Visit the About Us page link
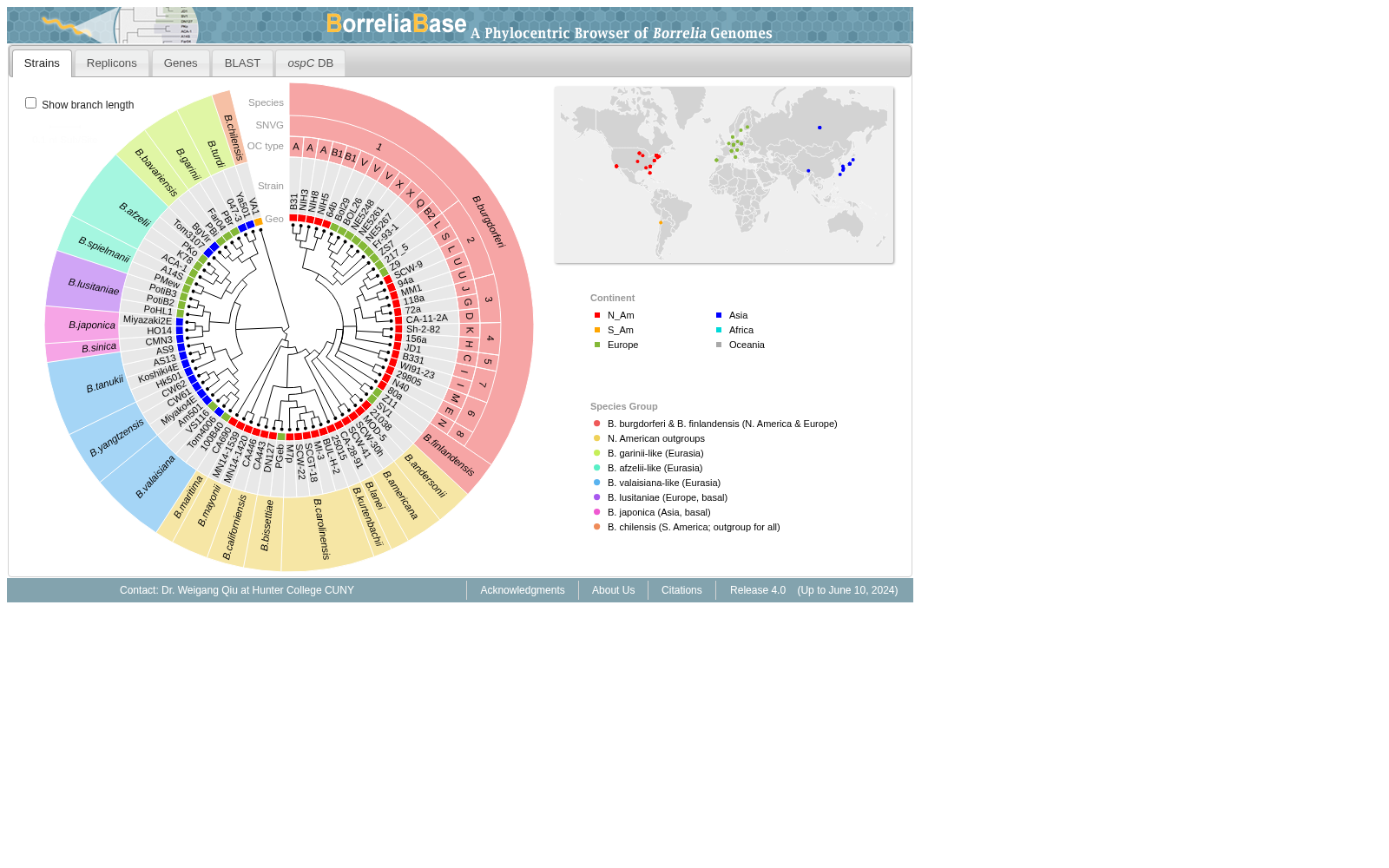1389x868 pixels. point(614,590)
